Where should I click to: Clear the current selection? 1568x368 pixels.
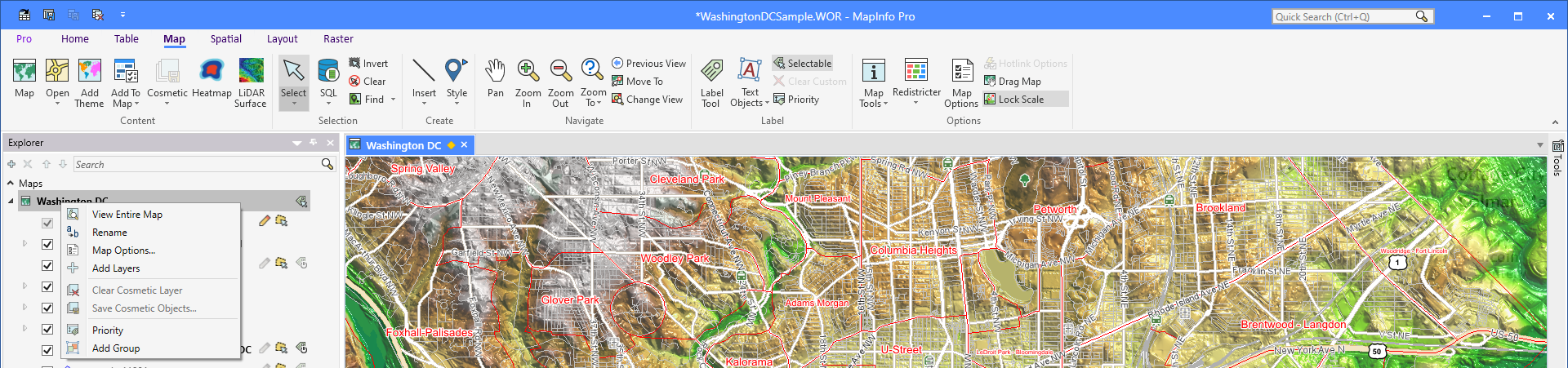tap(367, 82)
